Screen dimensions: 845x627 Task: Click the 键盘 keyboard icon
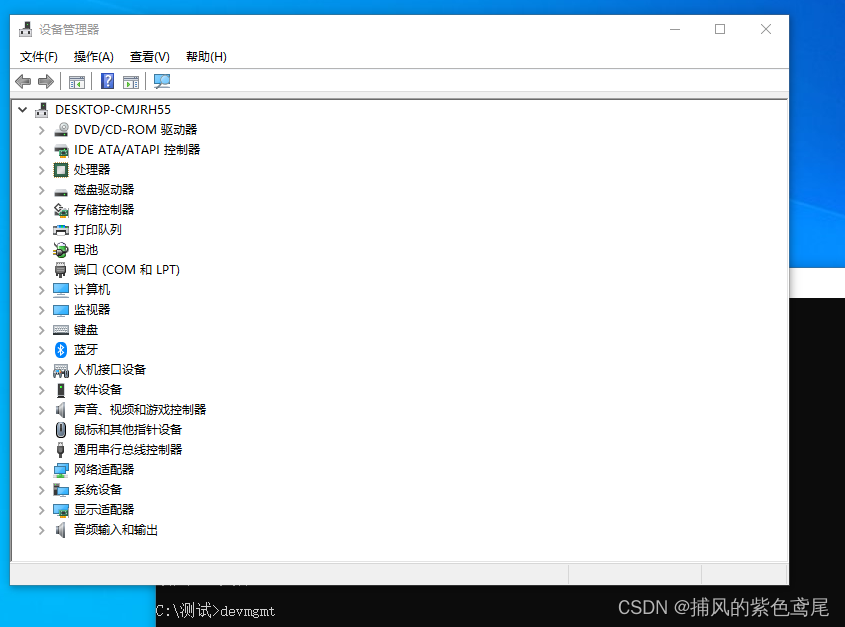61,330
